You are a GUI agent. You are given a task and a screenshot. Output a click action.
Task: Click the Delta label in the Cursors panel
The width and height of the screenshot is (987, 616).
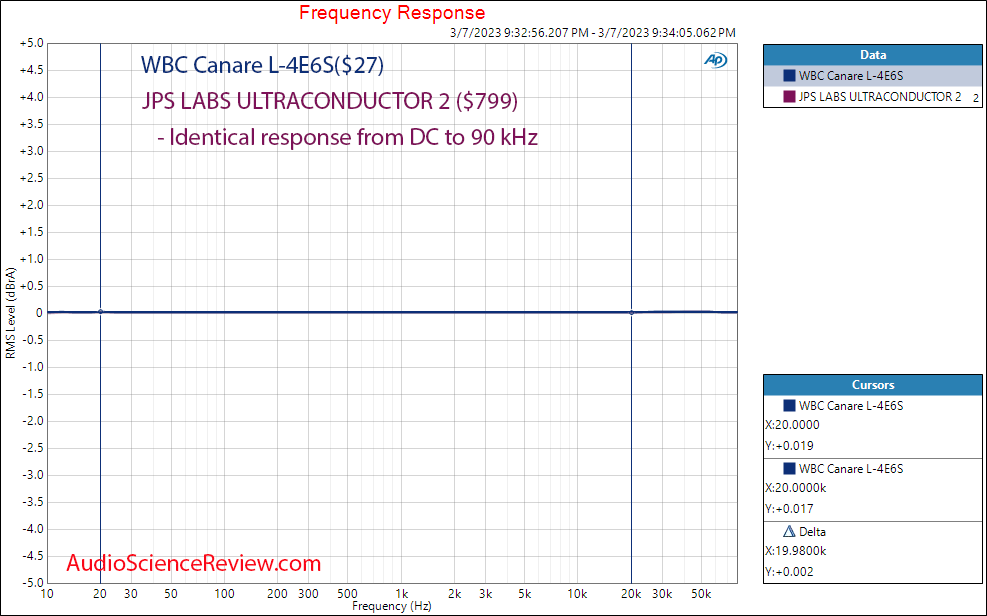[812, 532]
